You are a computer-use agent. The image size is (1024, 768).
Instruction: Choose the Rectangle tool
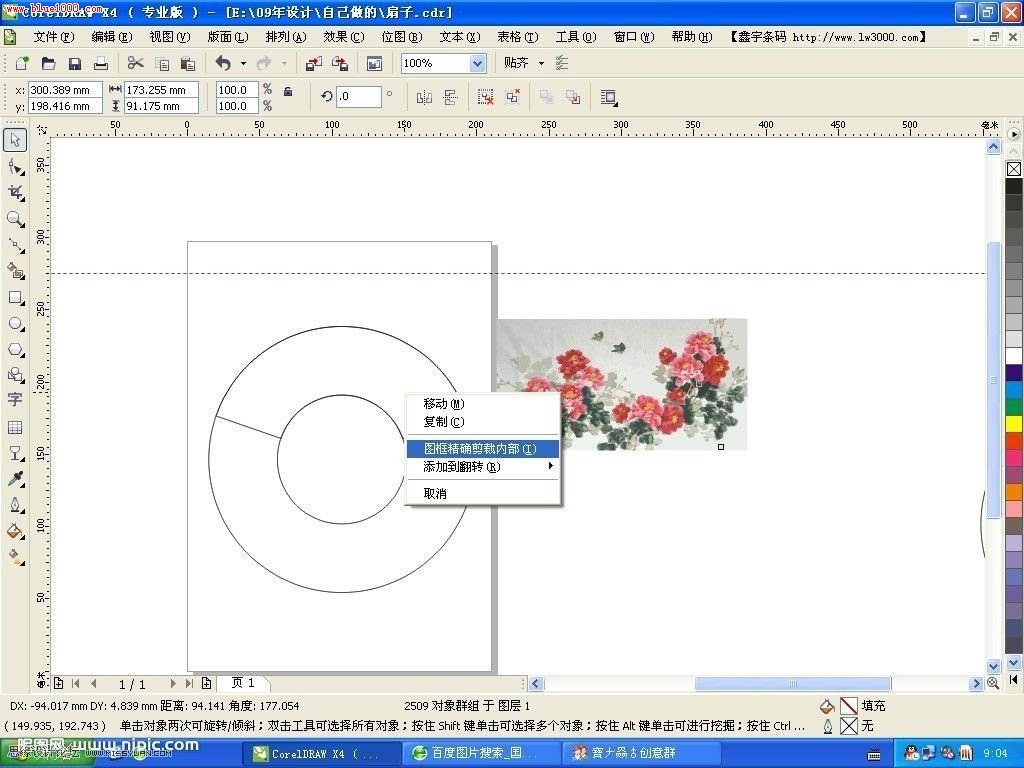14,298
